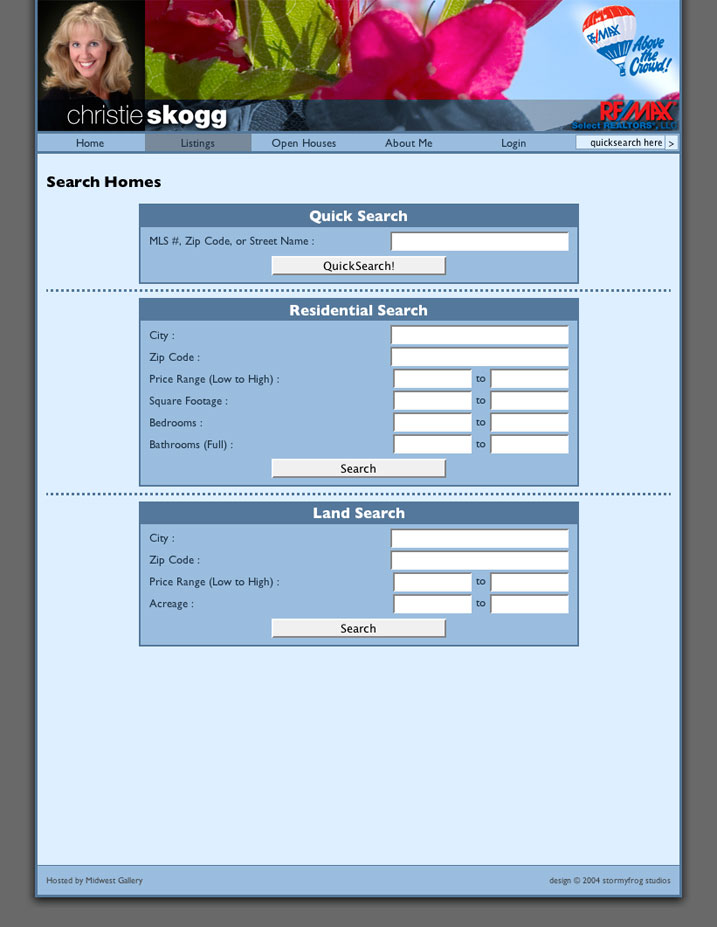Click design © 2004 stormyfrog studios text
Image resolution: width=717 pixels, height=927 pixels.
(609, 880)
